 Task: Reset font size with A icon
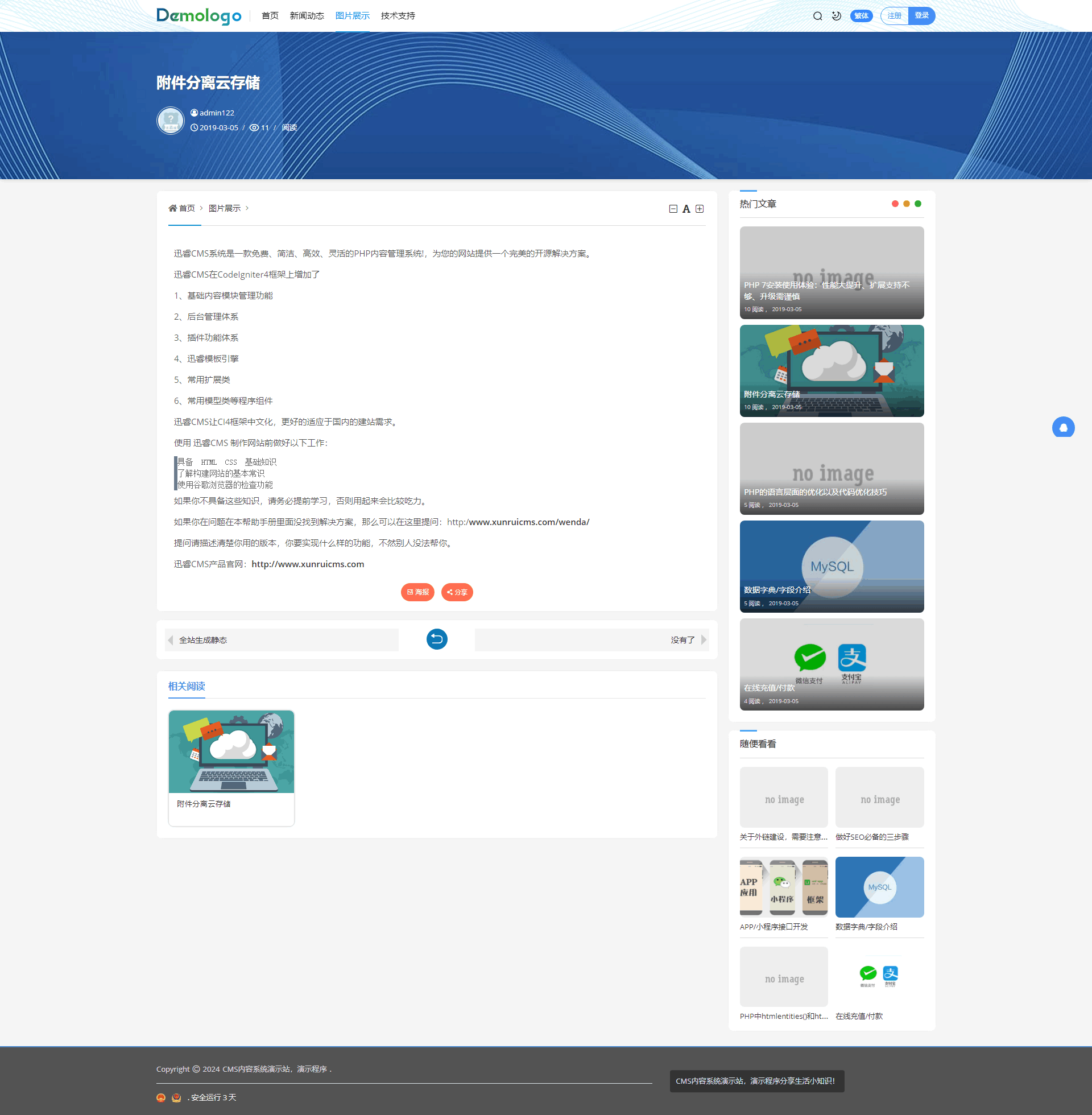pyautogui.click(x=686, y=209)
